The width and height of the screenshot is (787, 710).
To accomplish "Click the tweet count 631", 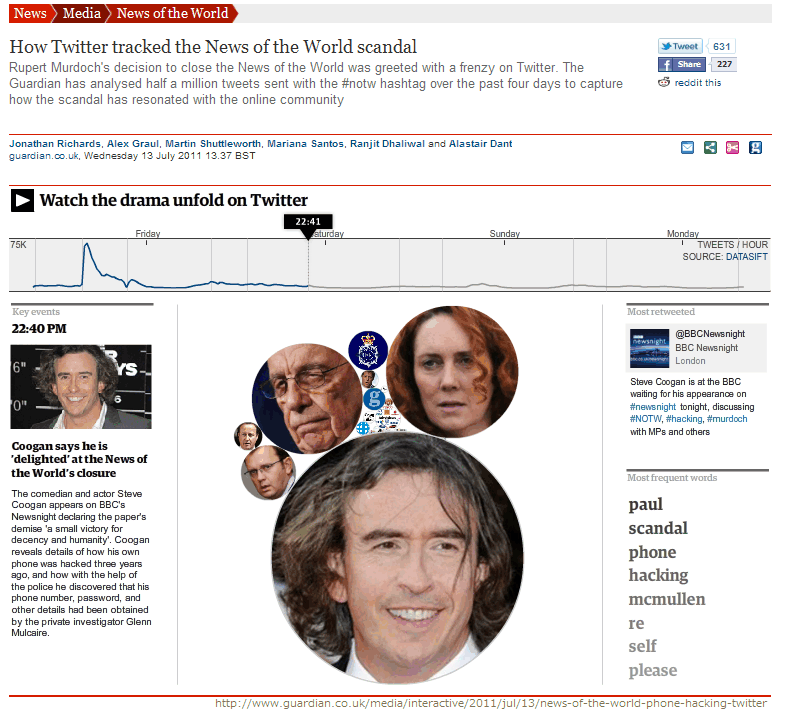I will click(721, 46).
